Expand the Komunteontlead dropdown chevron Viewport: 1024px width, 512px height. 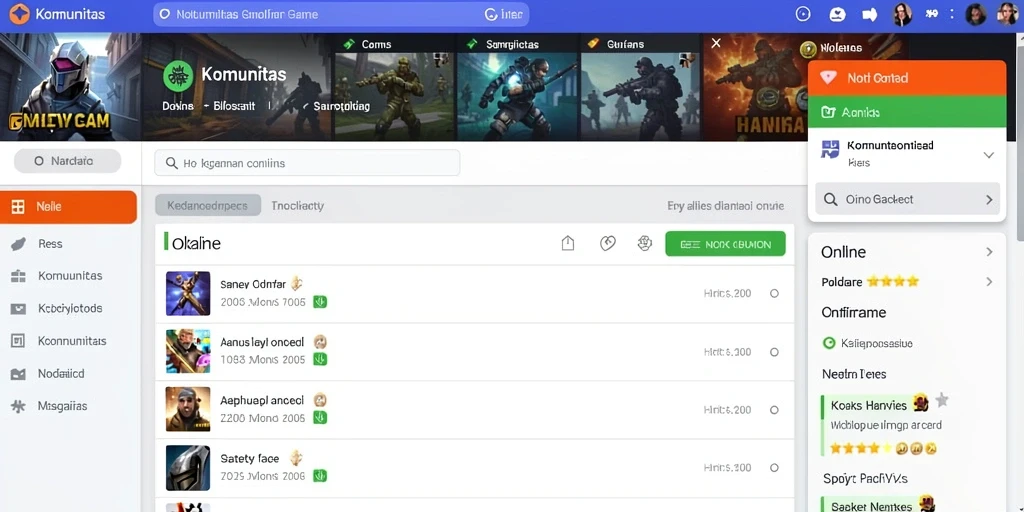[989, 155]
